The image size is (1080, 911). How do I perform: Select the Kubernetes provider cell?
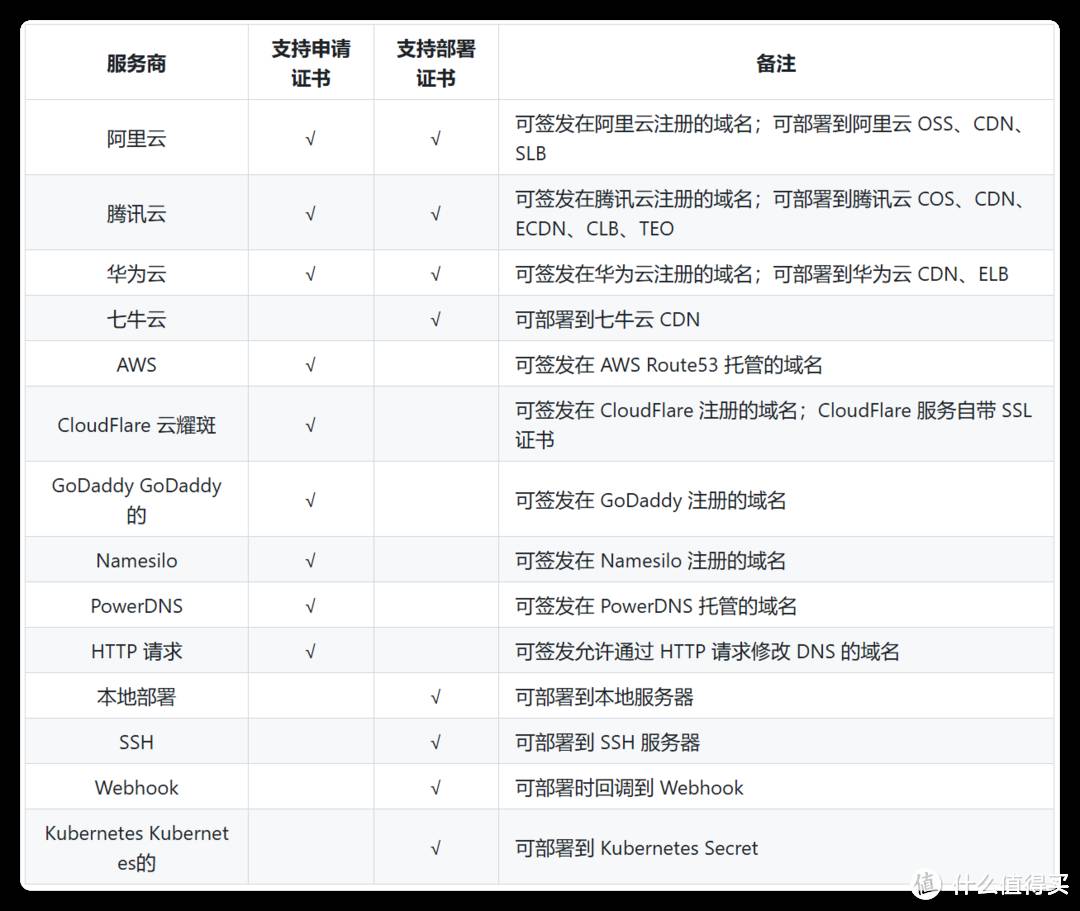[136, 848]
